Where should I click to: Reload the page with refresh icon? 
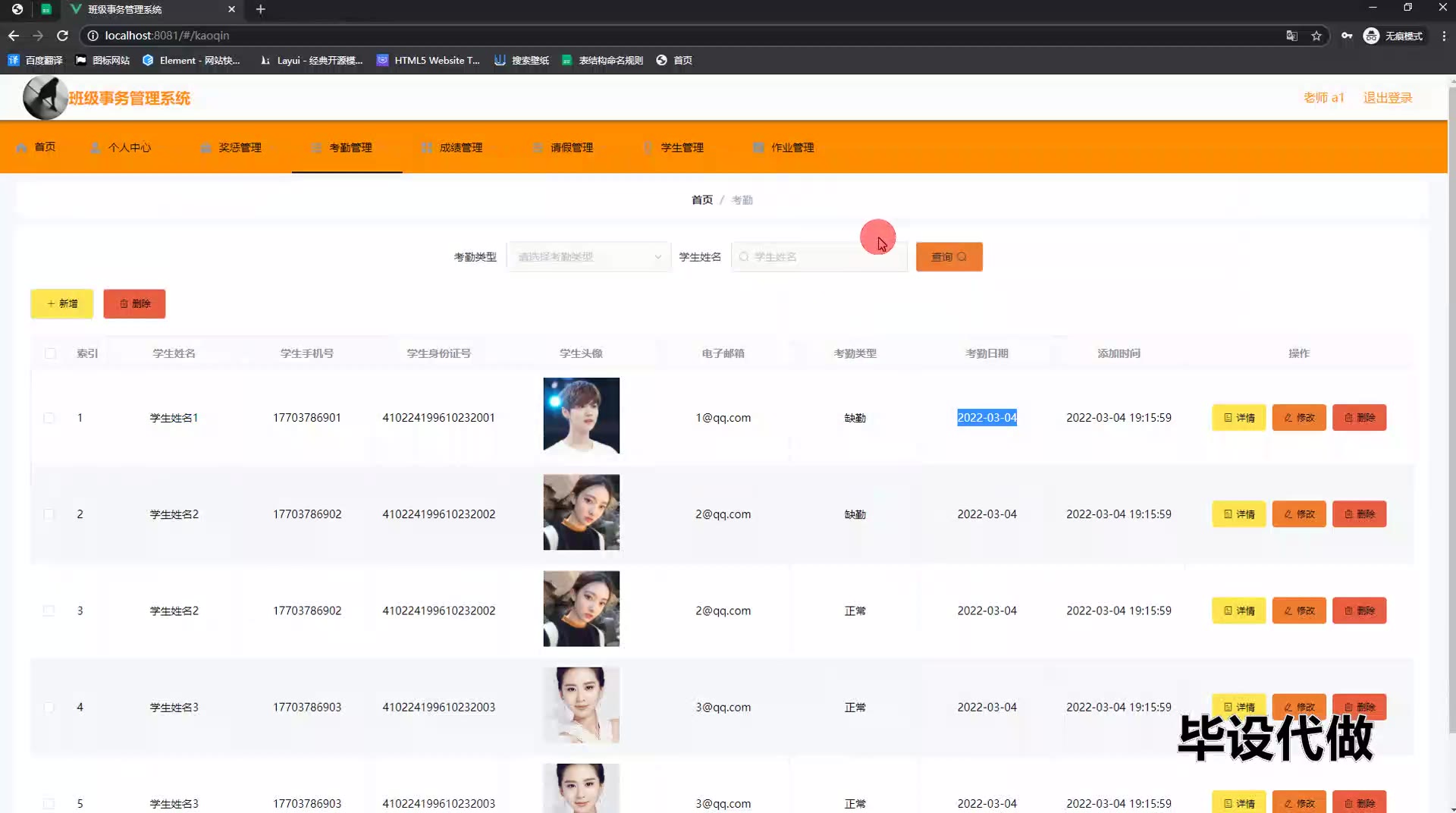(x=63, y=36)
